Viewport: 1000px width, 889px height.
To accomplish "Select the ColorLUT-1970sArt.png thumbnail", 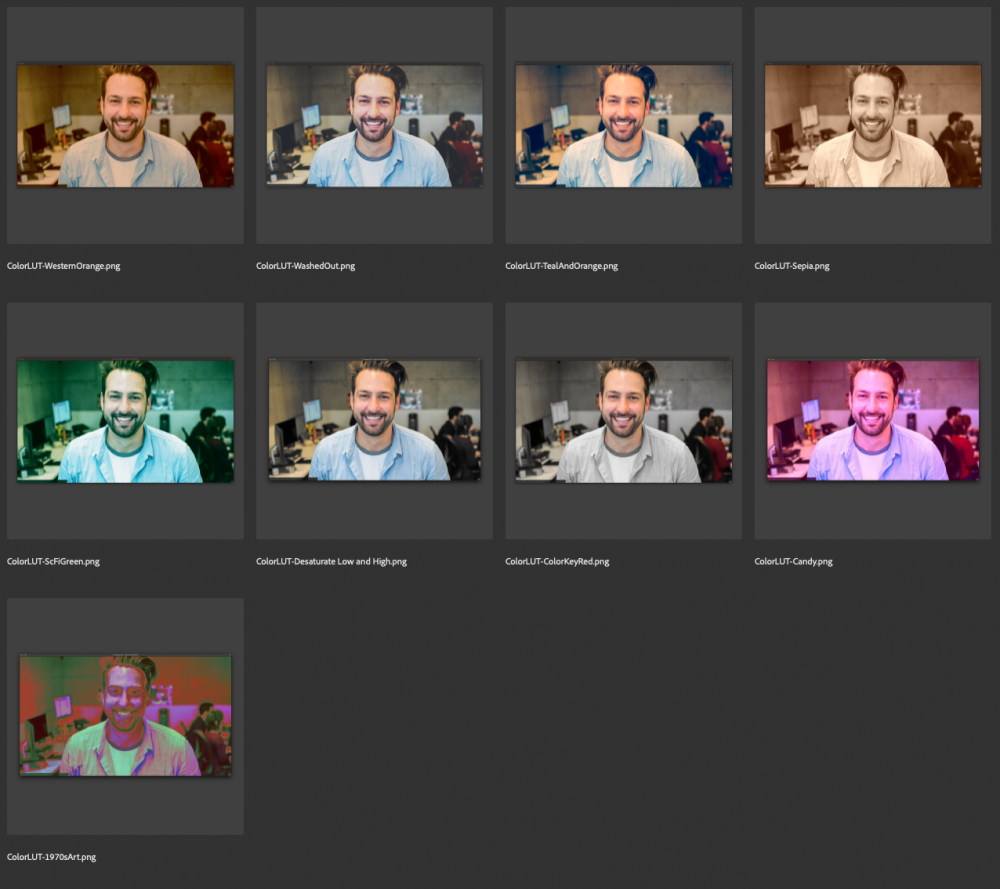I will click(x=125, y=715).
